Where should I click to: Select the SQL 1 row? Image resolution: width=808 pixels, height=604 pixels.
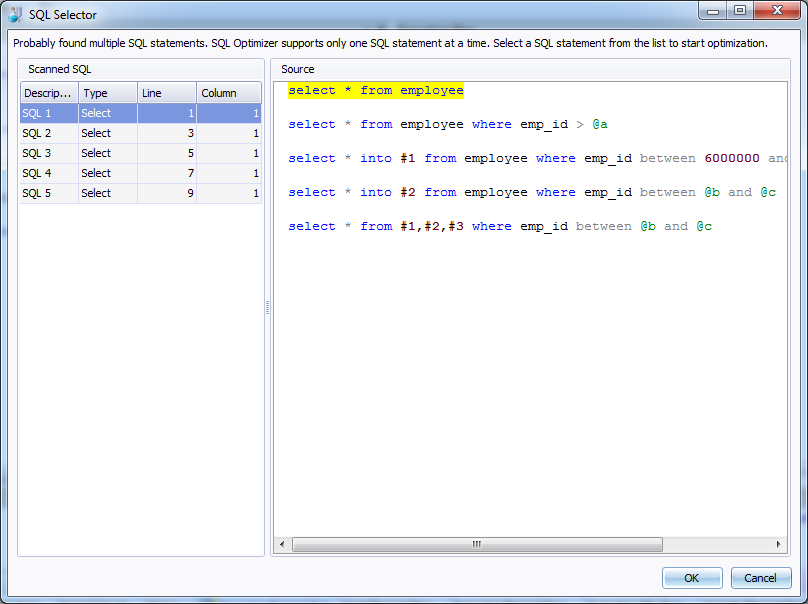50,113
